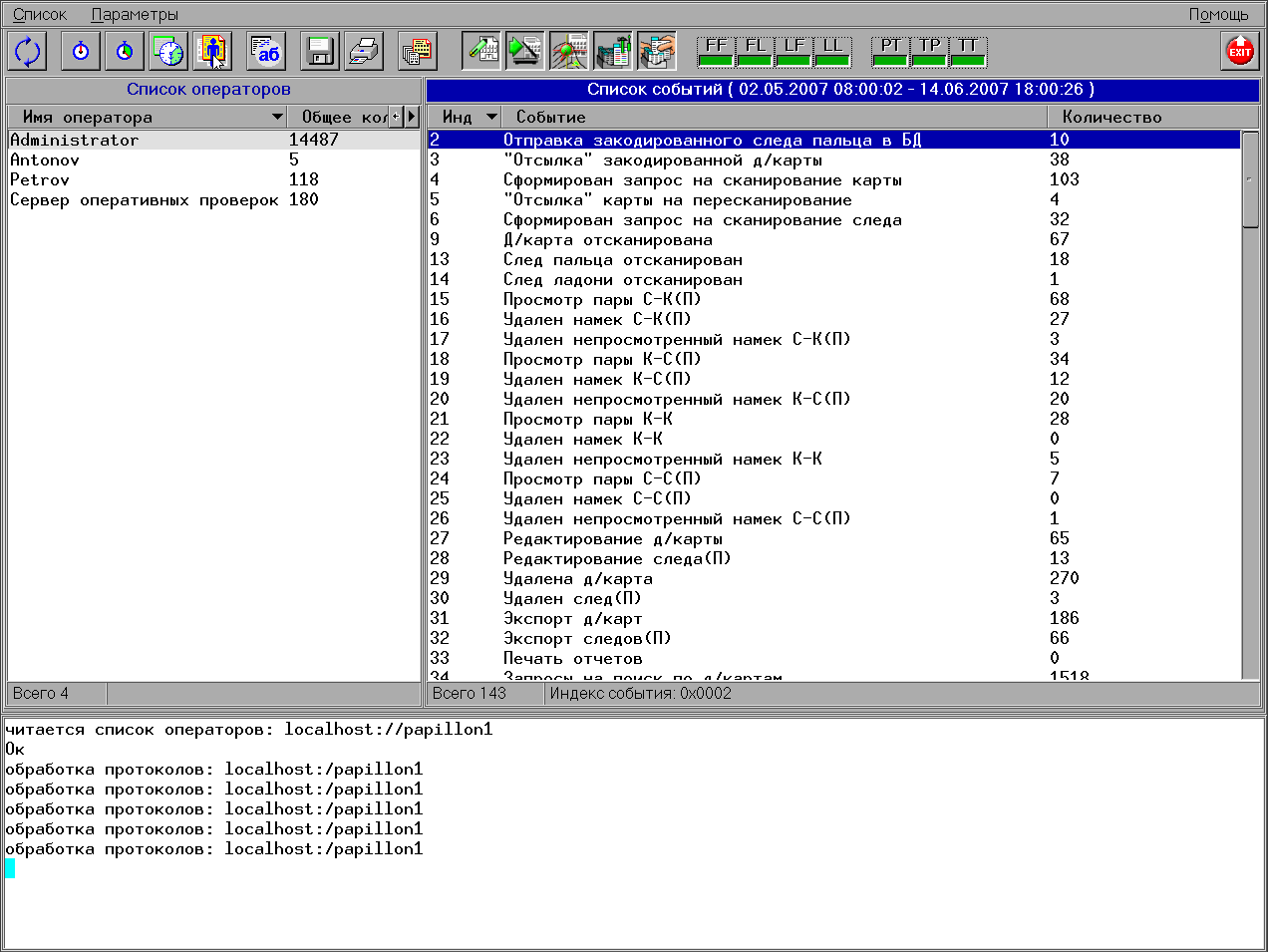Toggle the LF indicator button
The image size is (1268, 952).
pyautogui.click(x=793, y=52)
